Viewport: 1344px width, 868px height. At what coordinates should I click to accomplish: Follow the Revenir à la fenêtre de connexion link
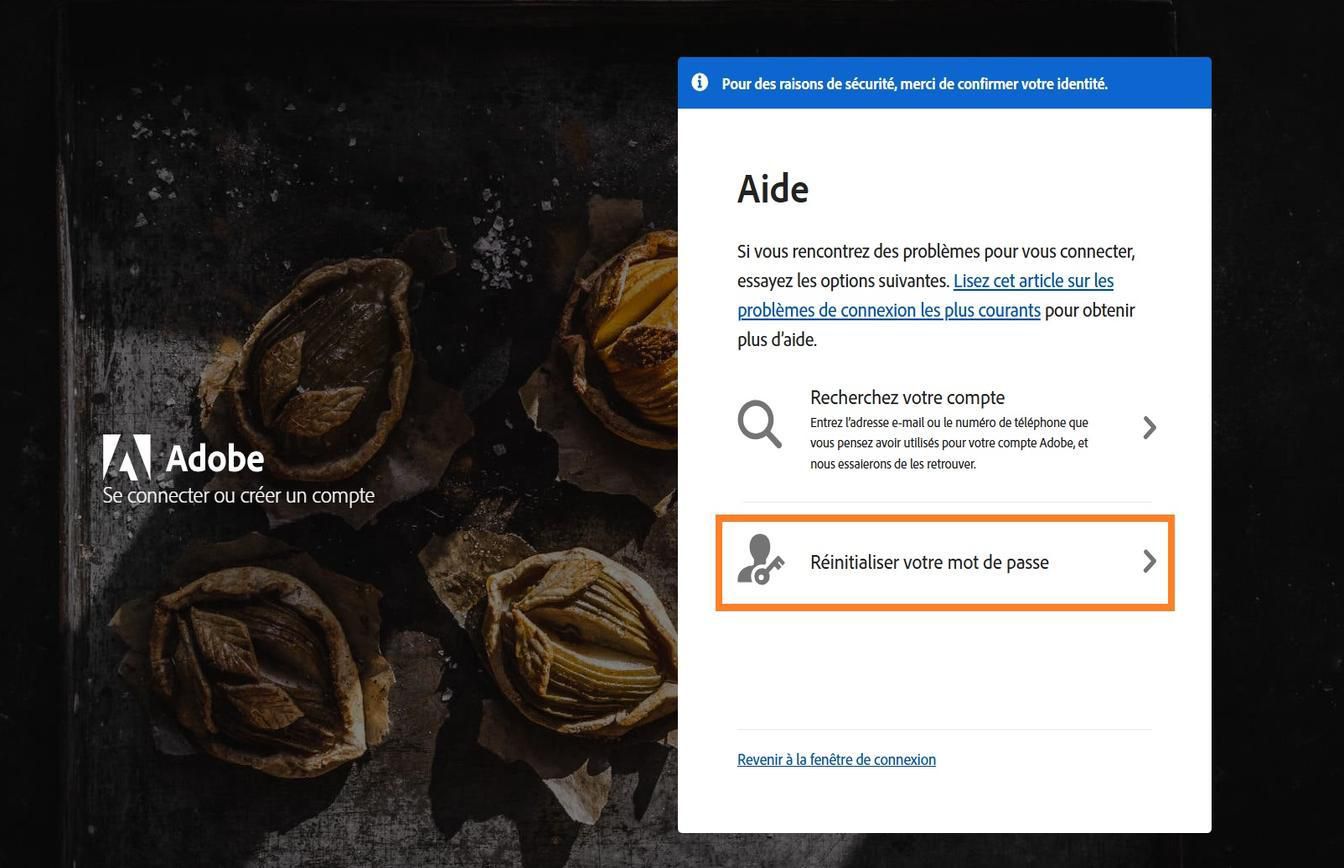836,759
